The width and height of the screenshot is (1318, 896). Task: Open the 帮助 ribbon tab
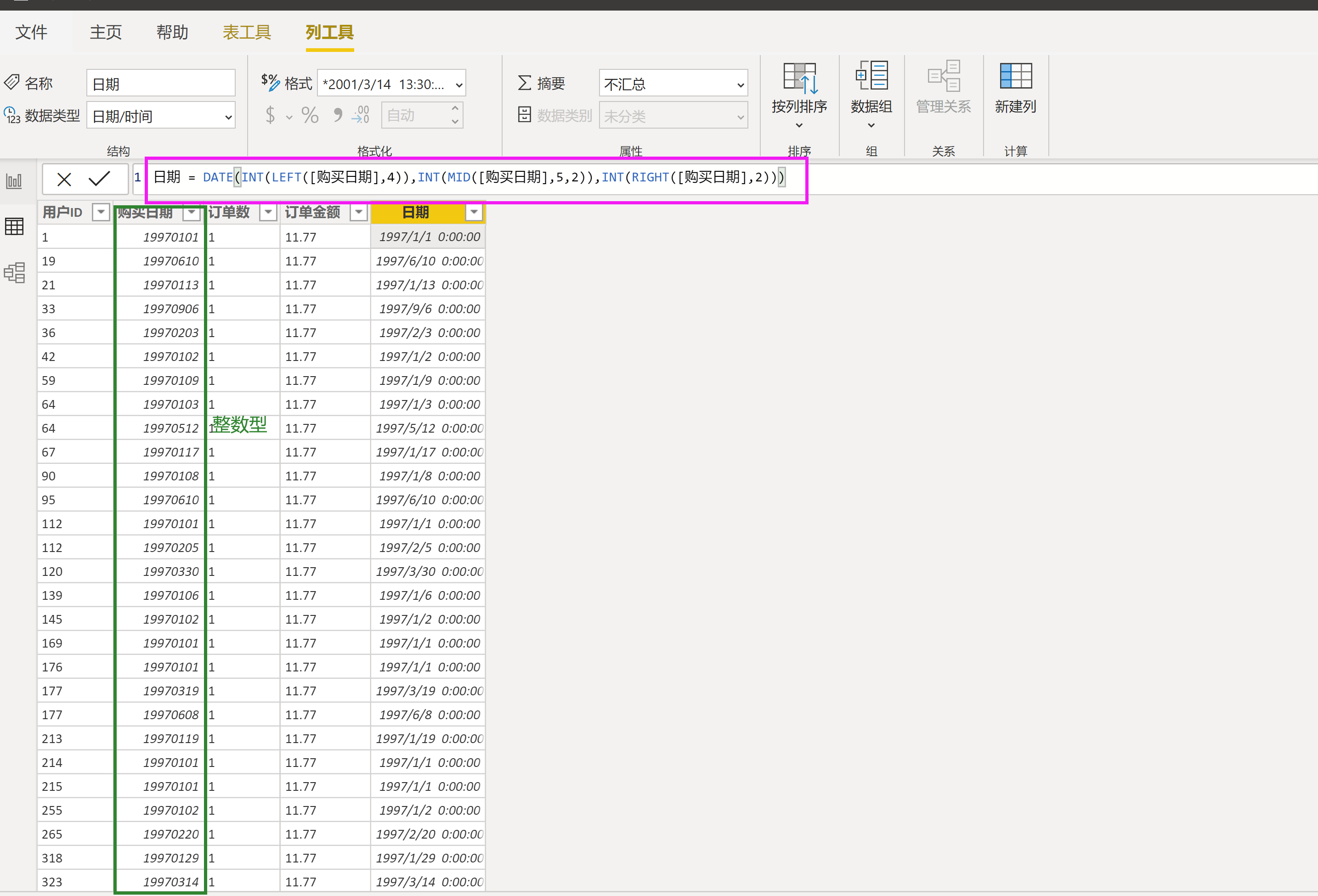(172, 32)
